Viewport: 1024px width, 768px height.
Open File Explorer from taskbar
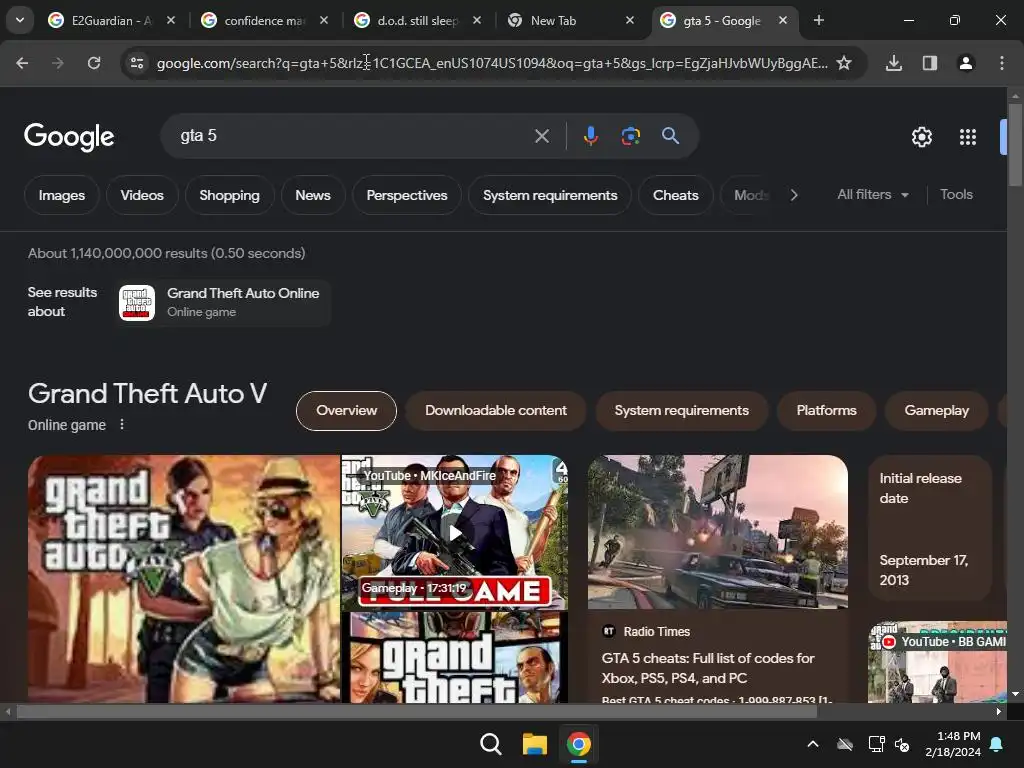[534, 744]
